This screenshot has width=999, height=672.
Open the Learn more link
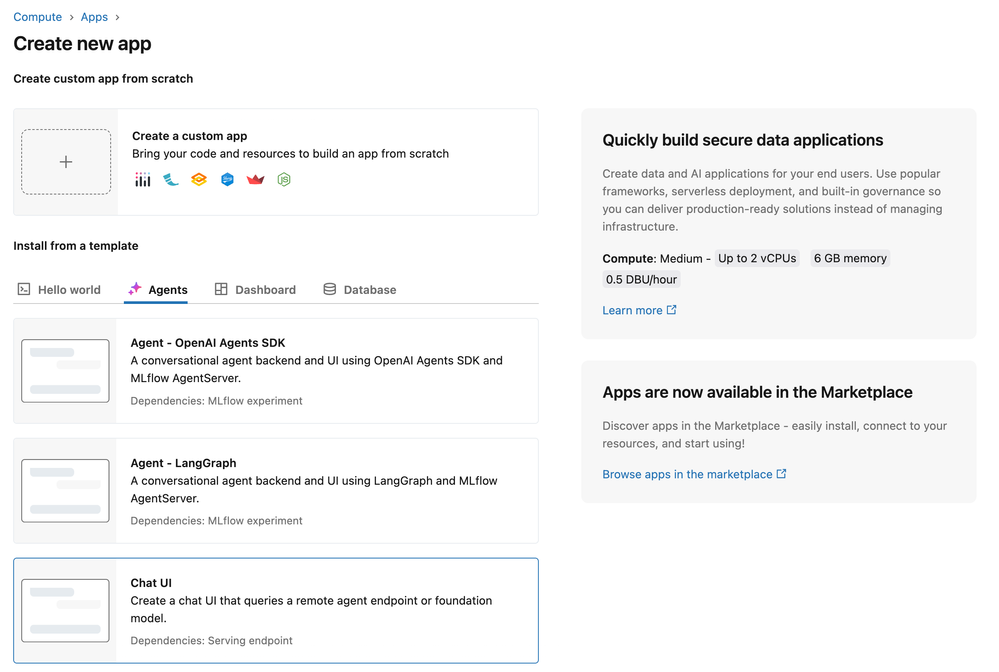pyautogui.click(x=632, y=310)
